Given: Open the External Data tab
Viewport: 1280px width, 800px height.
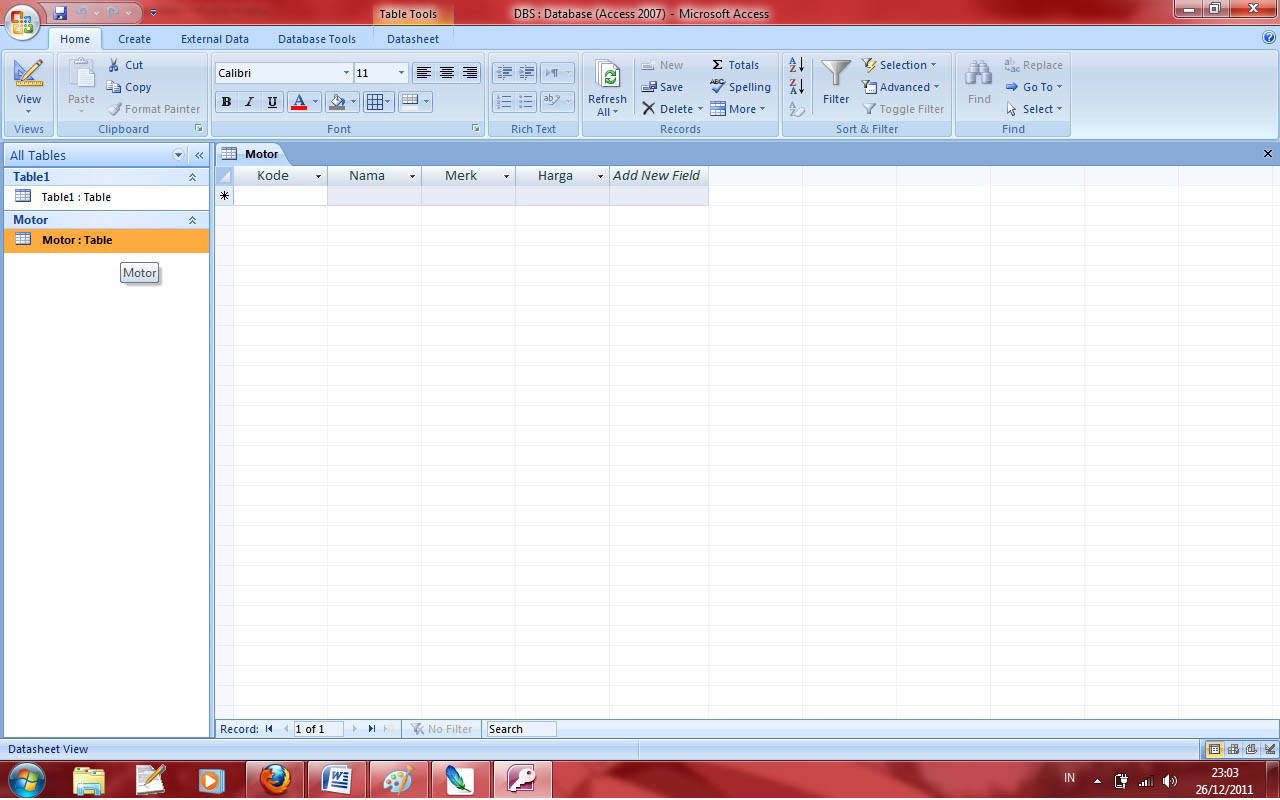Looking at the screenshot, I should [215, 39].
